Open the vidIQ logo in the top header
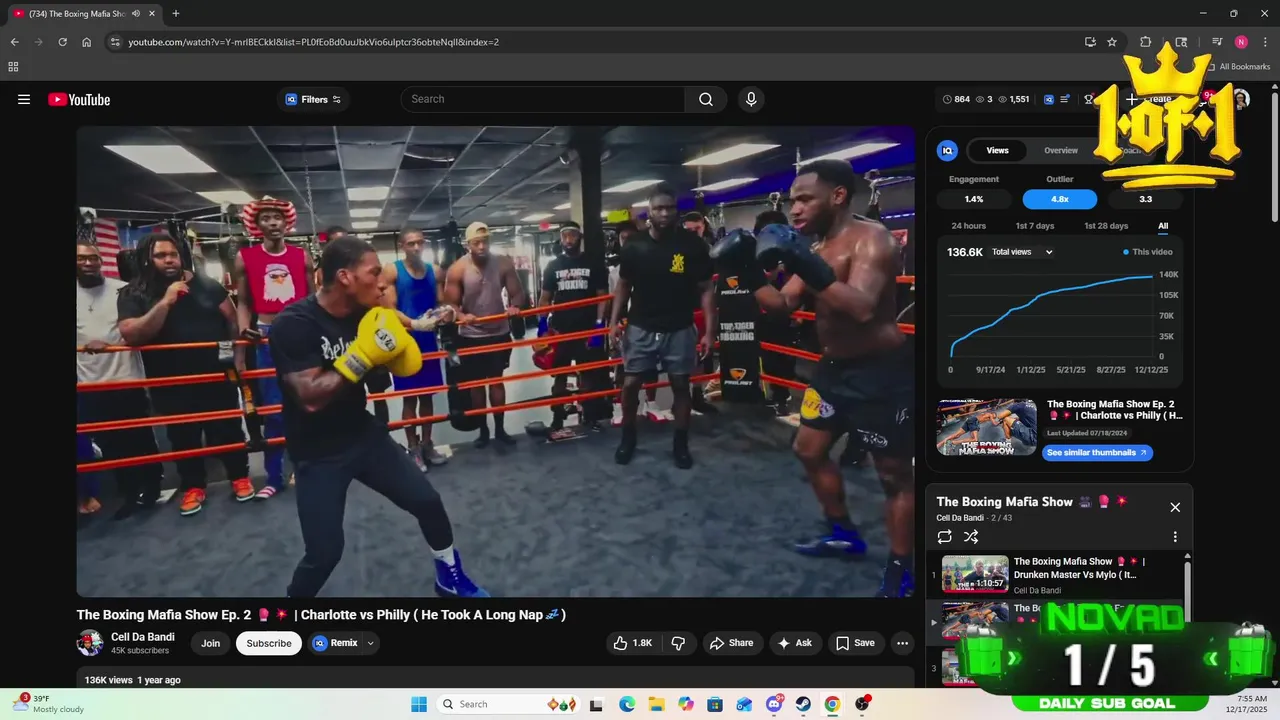The height and width of the screenshot is (720, 1280). pos(1049,99)
